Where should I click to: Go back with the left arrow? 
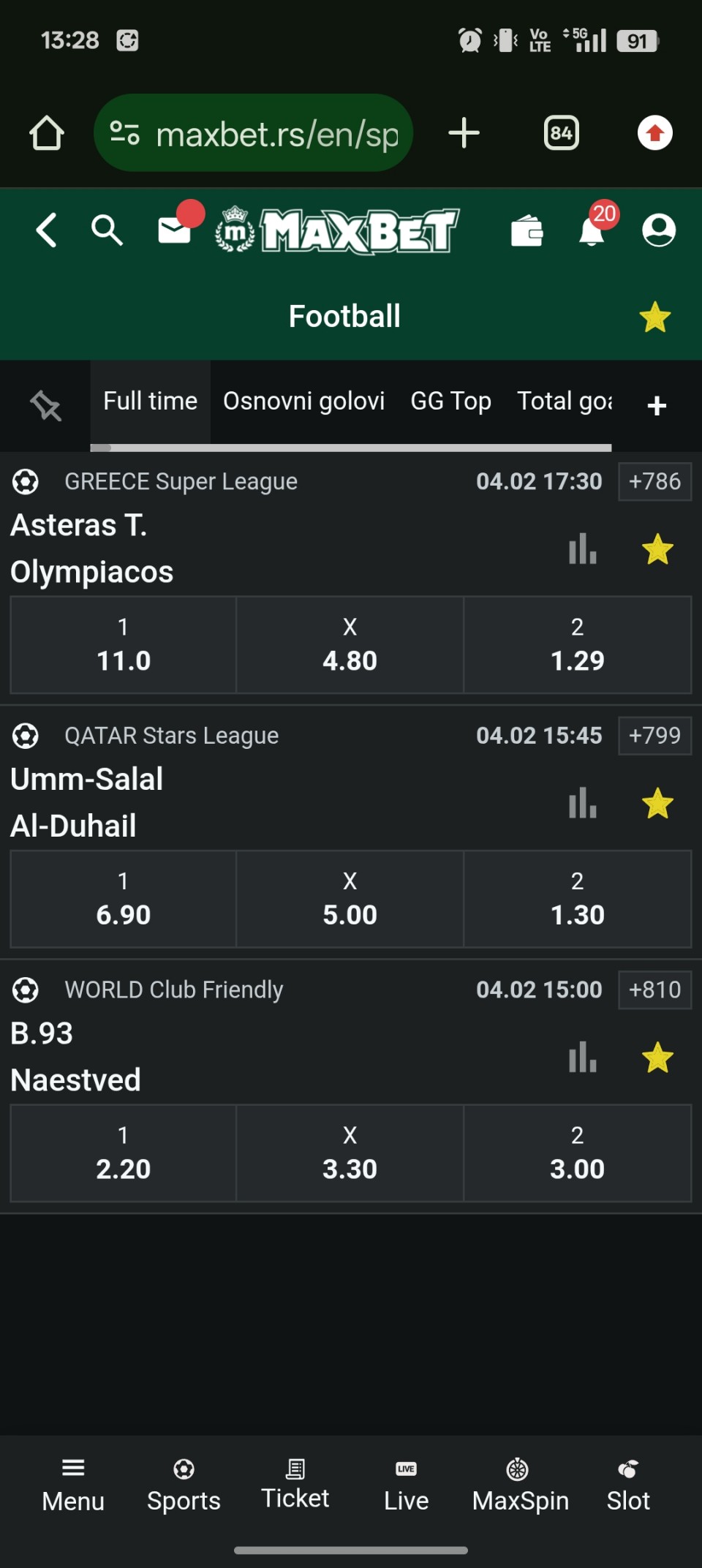(47, 230)
